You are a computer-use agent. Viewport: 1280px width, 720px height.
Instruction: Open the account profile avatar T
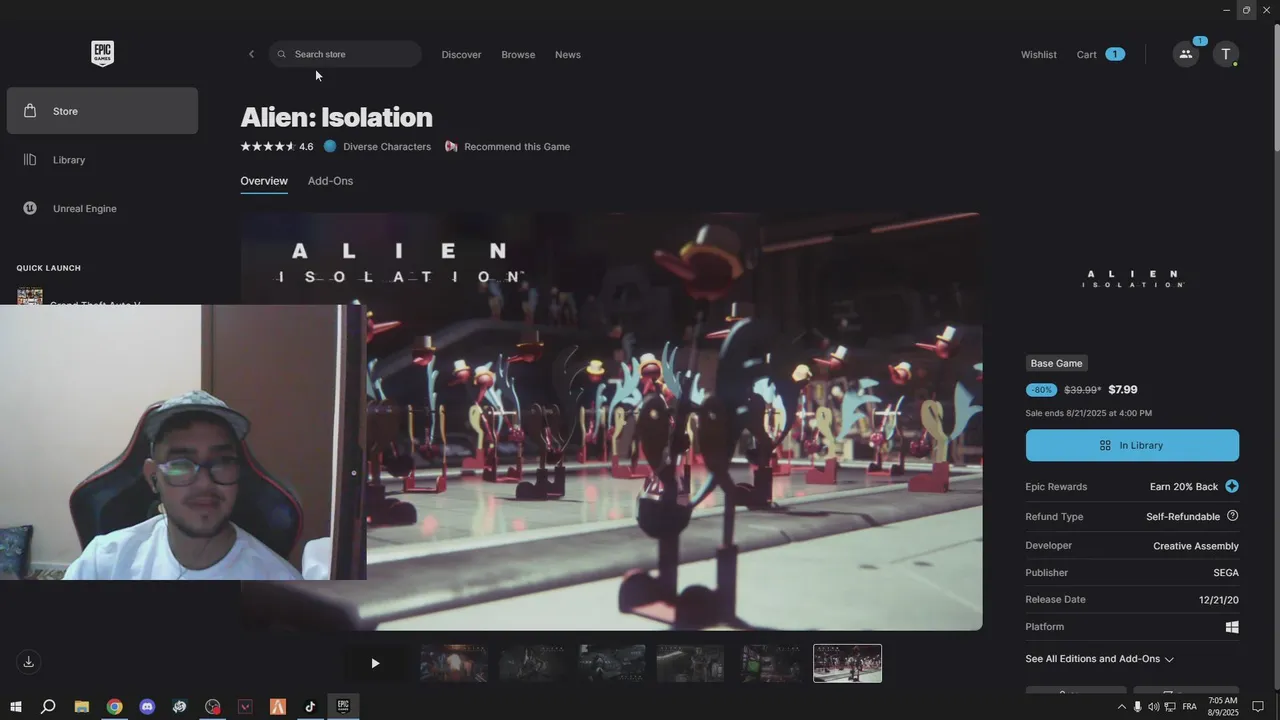pos(1226,54)
